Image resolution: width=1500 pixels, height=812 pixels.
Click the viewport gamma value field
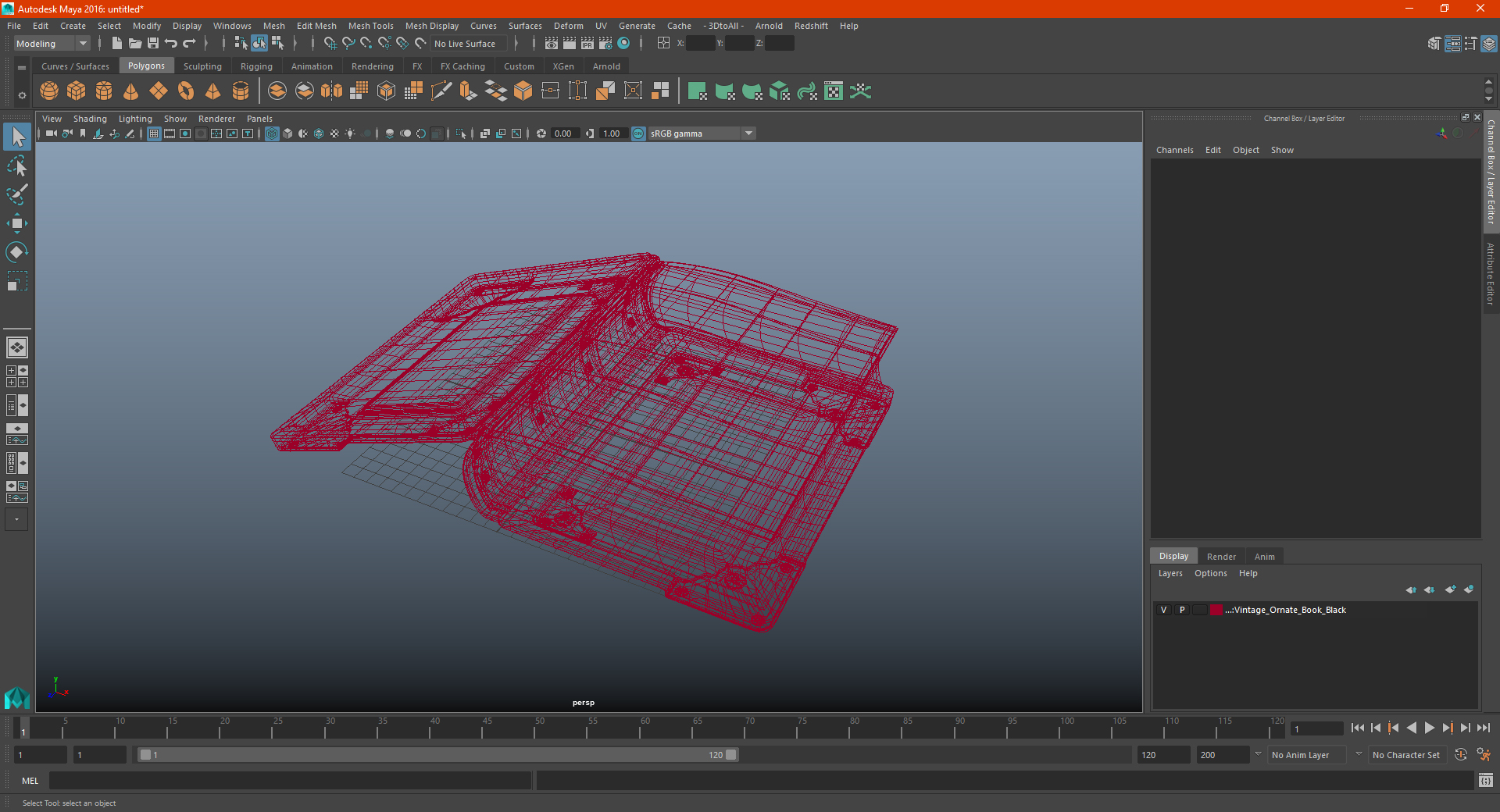(612, 134)
